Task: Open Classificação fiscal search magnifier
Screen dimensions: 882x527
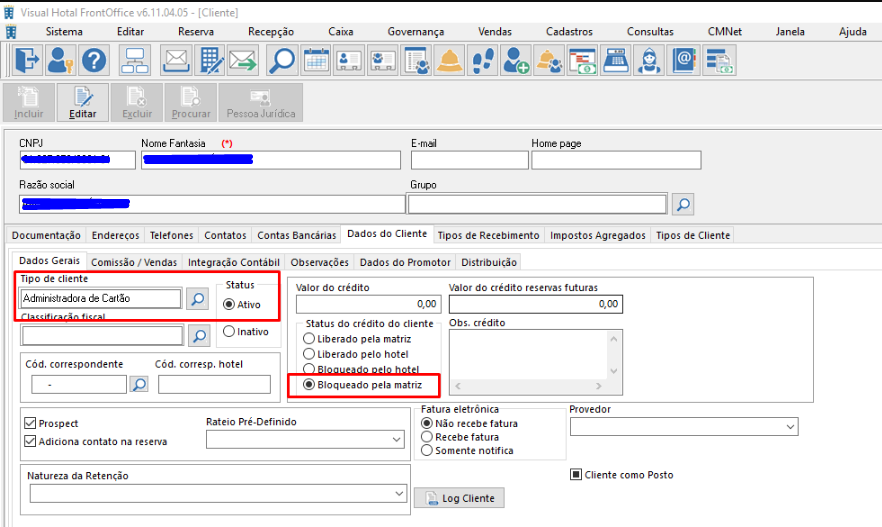Action: (199, 336)
